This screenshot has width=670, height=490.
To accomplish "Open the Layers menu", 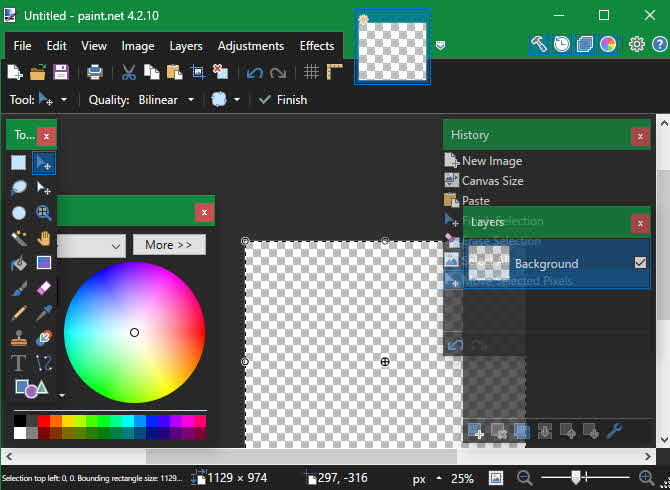I will pos(186,46).
